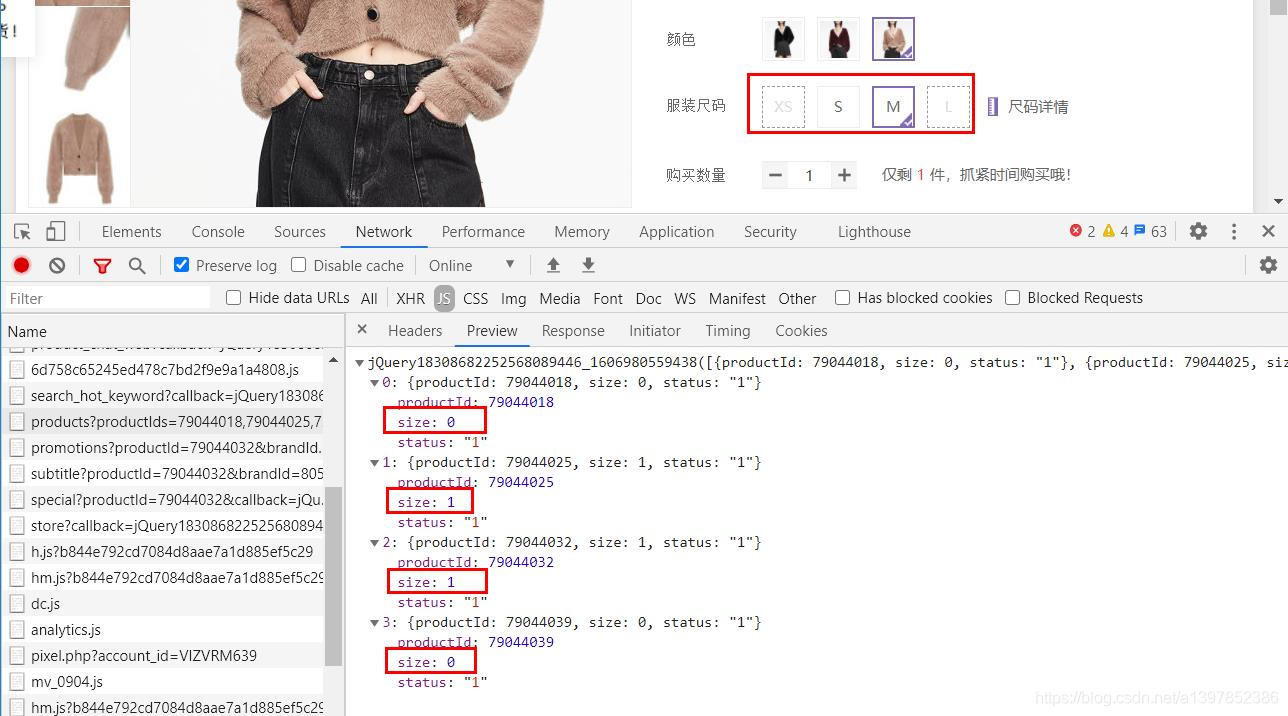Close the request details pane

coord(362,329)
